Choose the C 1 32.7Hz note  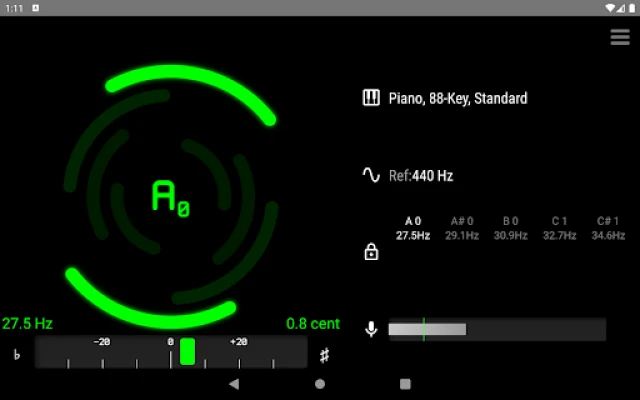(559, 228)
